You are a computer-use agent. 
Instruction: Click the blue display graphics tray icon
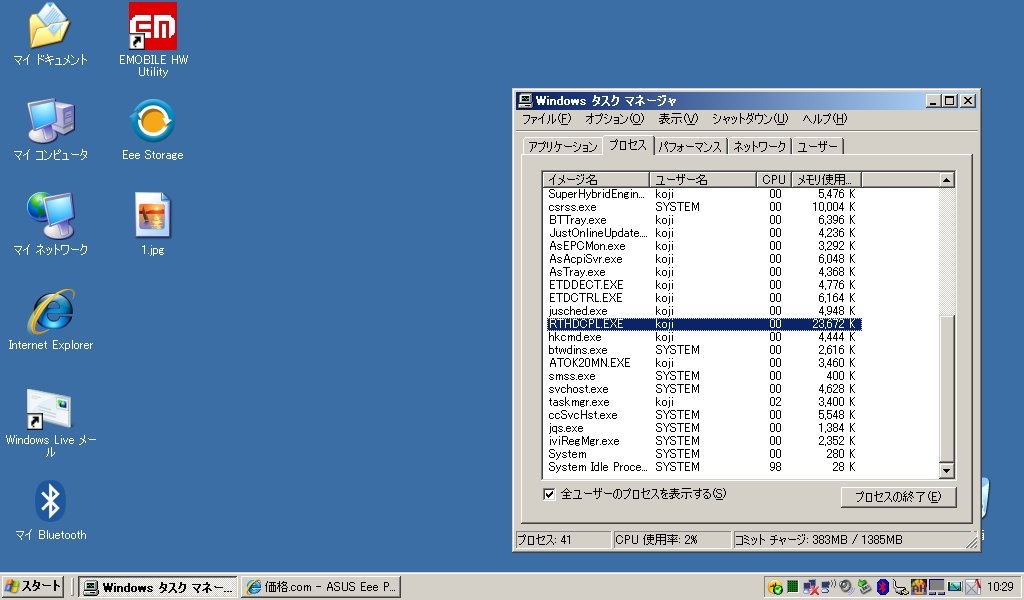954,587
